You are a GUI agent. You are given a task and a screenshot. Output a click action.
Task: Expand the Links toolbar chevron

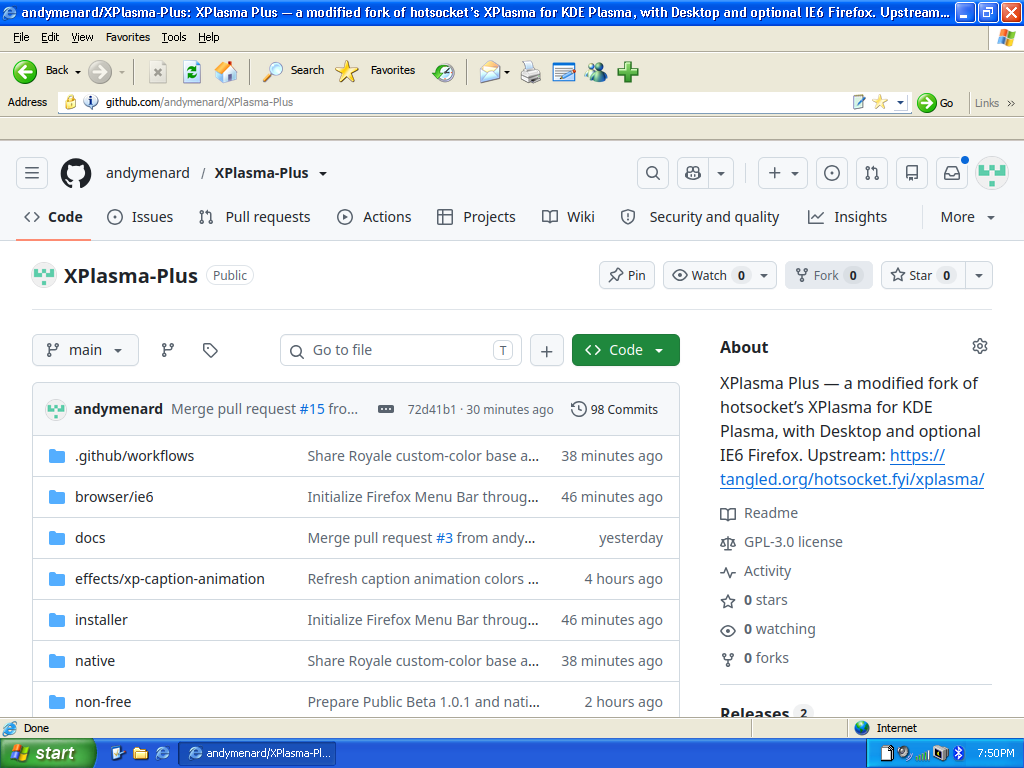1011,103
